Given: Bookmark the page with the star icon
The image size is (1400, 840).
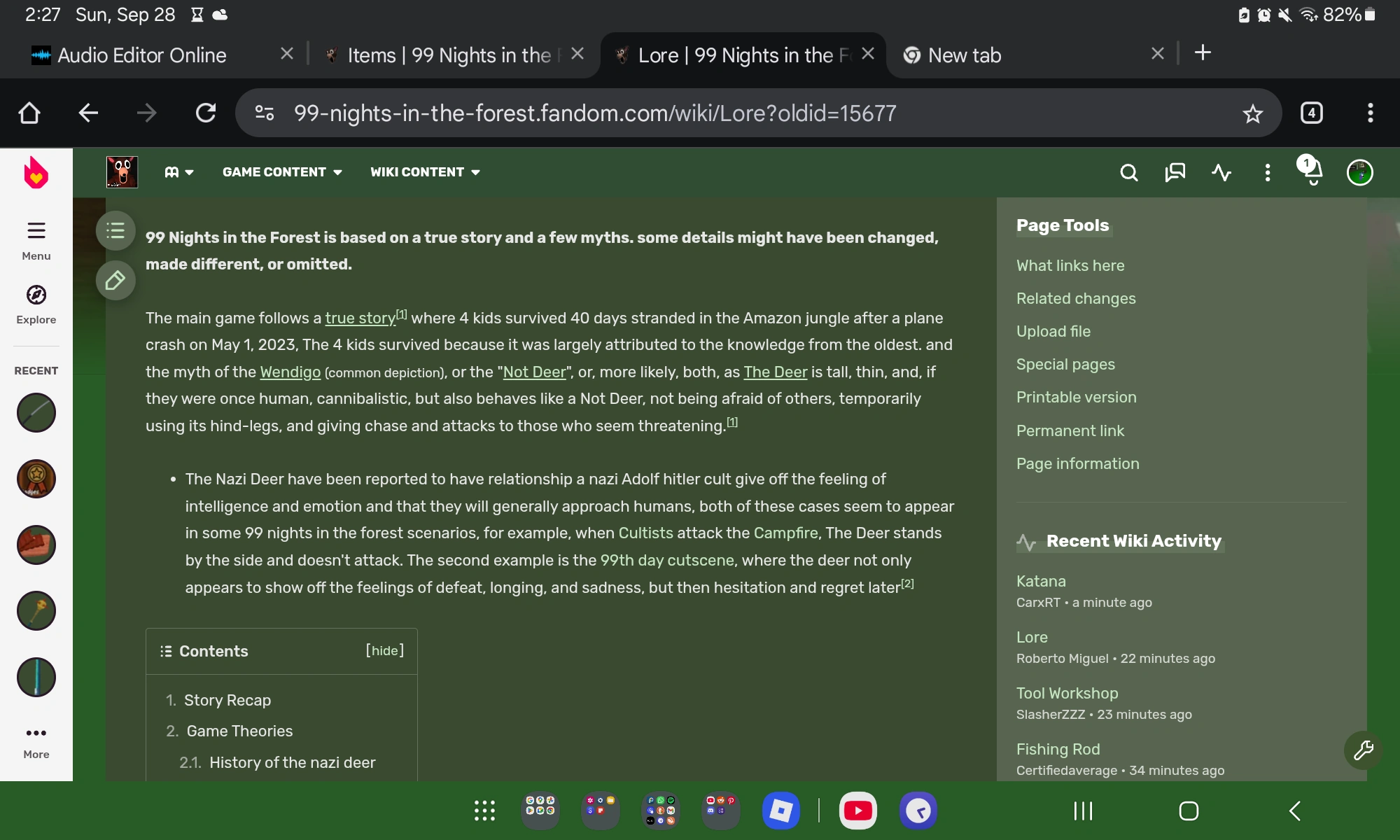Looking at the screenshot, I should tap(1252, 113).
